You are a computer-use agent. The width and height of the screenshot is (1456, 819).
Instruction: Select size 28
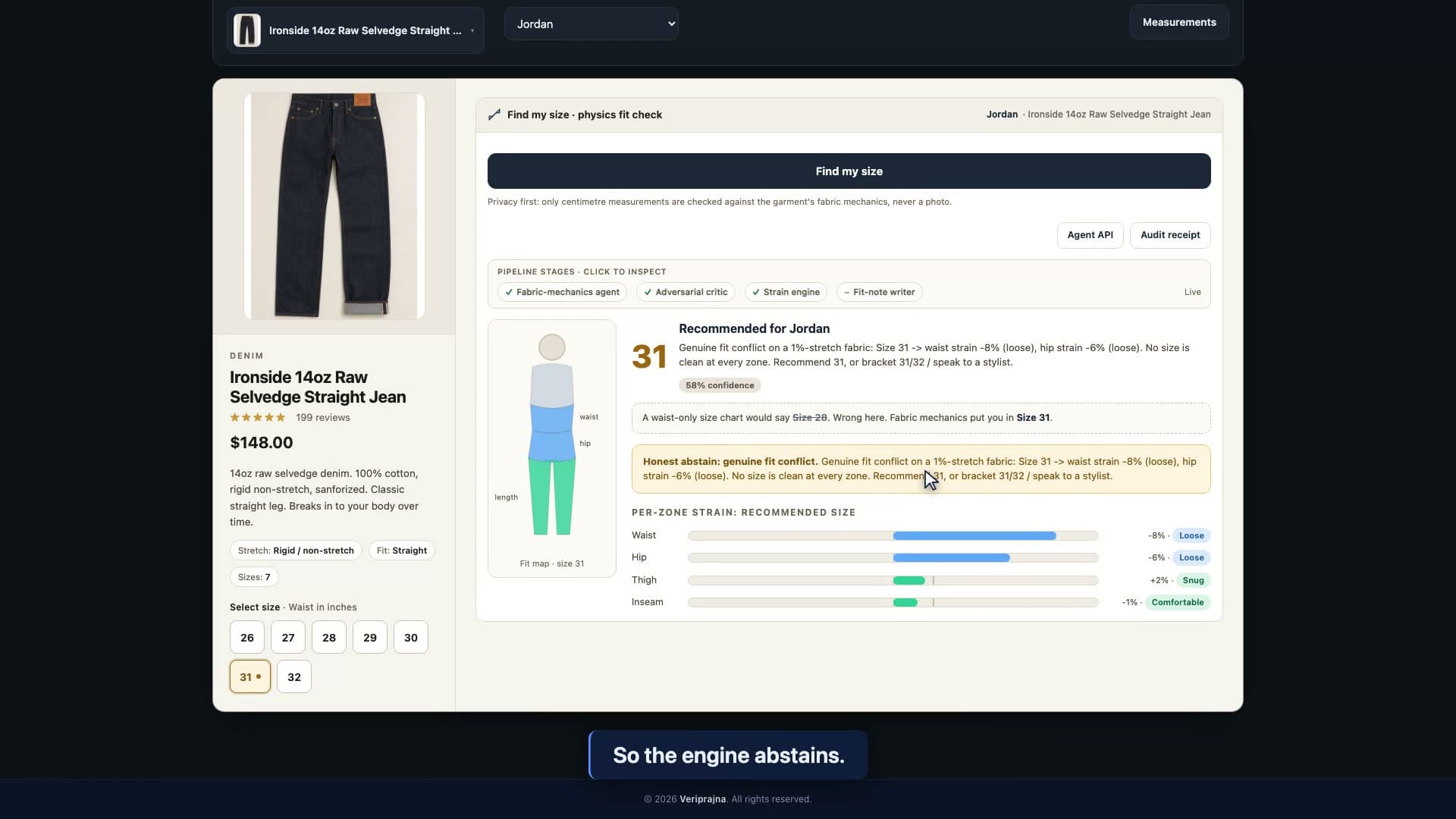point(329,638)
